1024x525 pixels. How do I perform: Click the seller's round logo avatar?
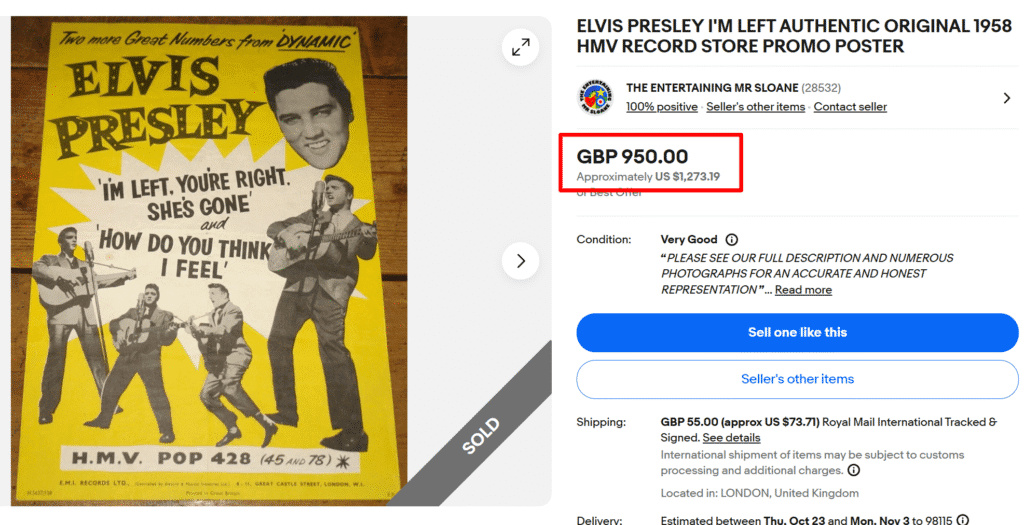click(595, 97)
